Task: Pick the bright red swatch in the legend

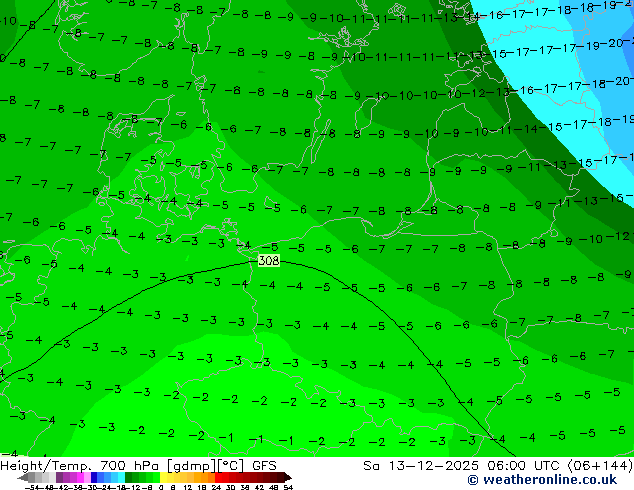Action: click(x=218, y=477)
